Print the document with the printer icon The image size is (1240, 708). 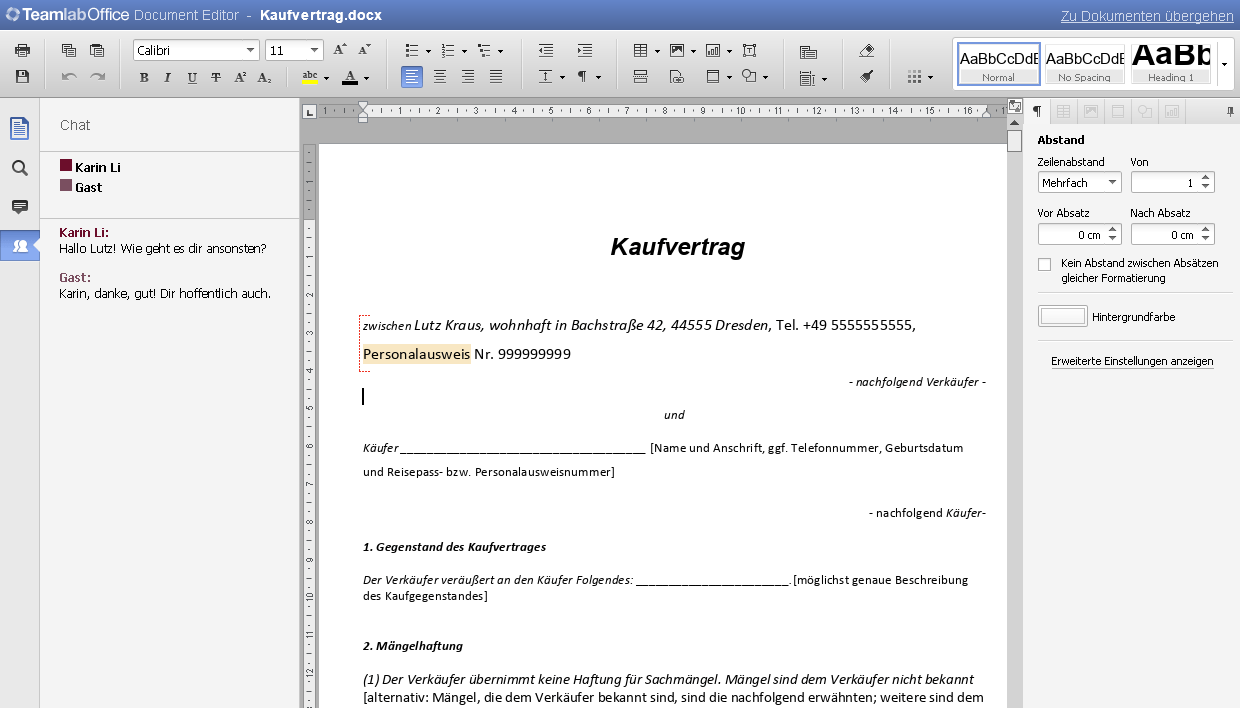coord(23,50)
